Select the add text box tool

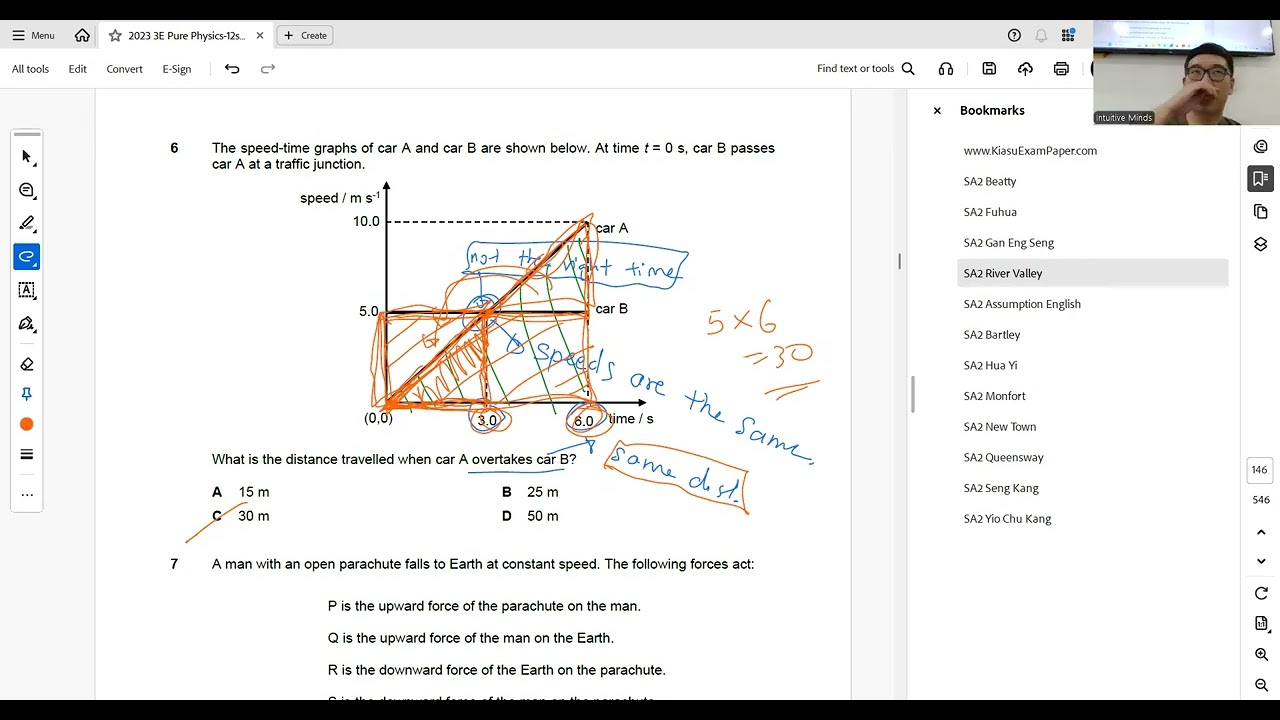click(27, 290)
